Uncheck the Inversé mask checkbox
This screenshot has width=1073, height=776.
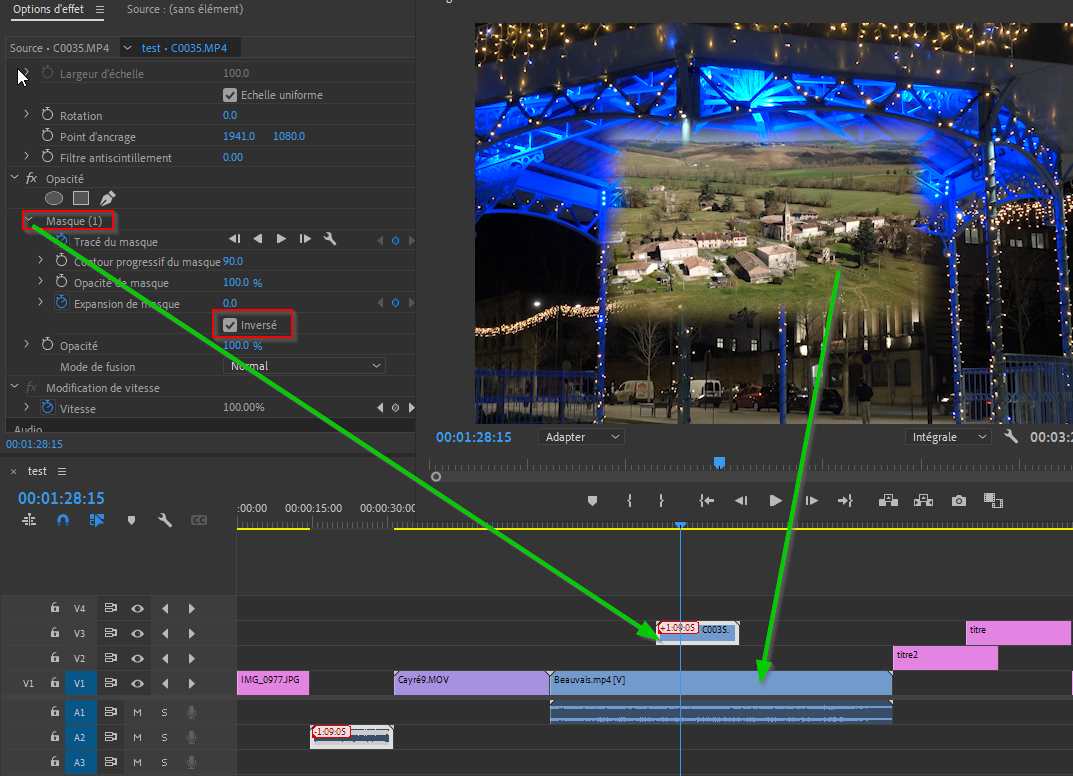point(230,325)
